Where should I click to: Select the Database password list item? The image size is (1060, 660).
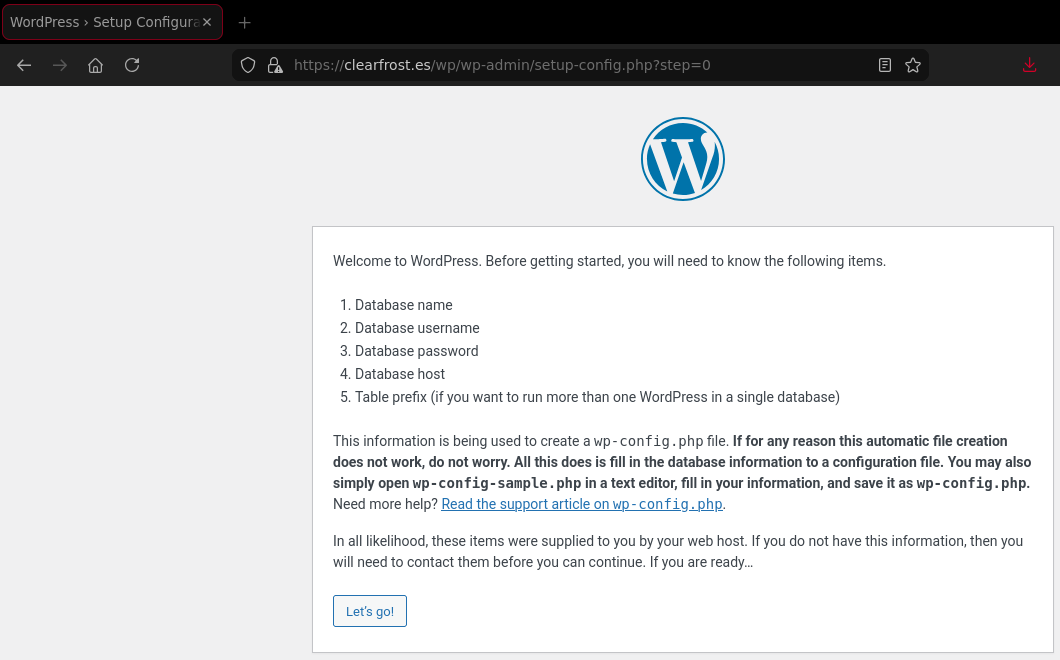click(x=416, y=351)
